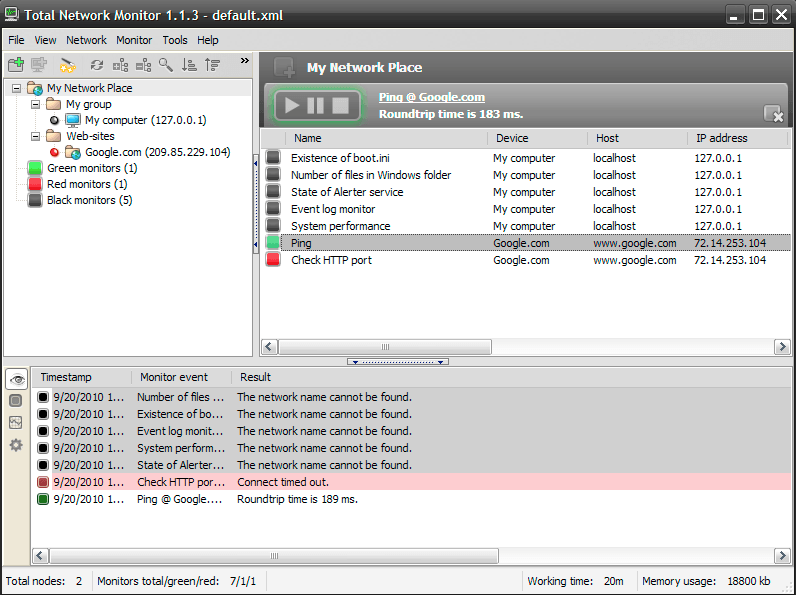
Task: Launch the scan wizard wand icon
Action: click(x=67, y=65)
